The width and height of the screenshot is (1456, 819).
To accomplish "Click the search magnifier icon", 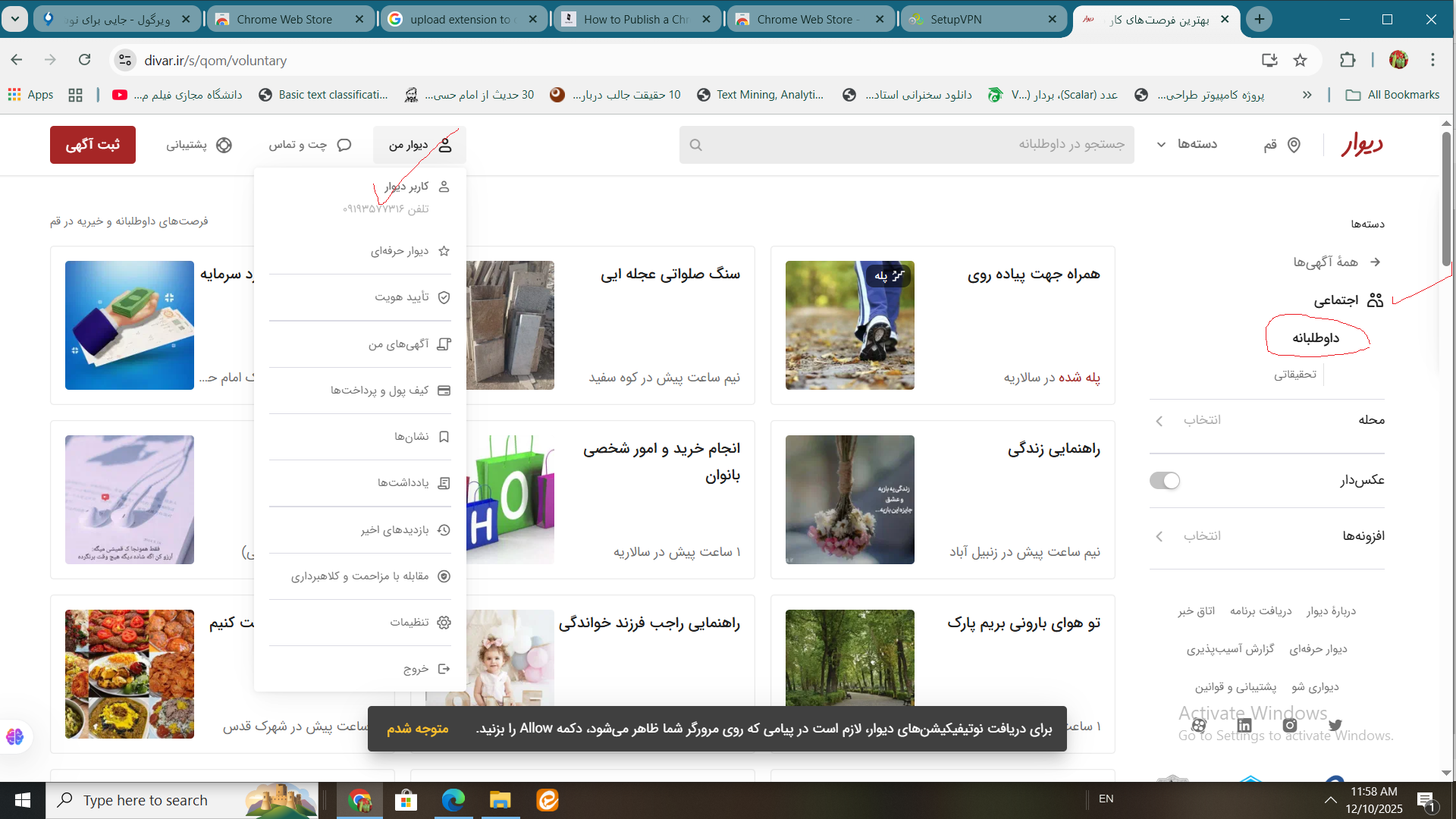I will tap(696, 145).
